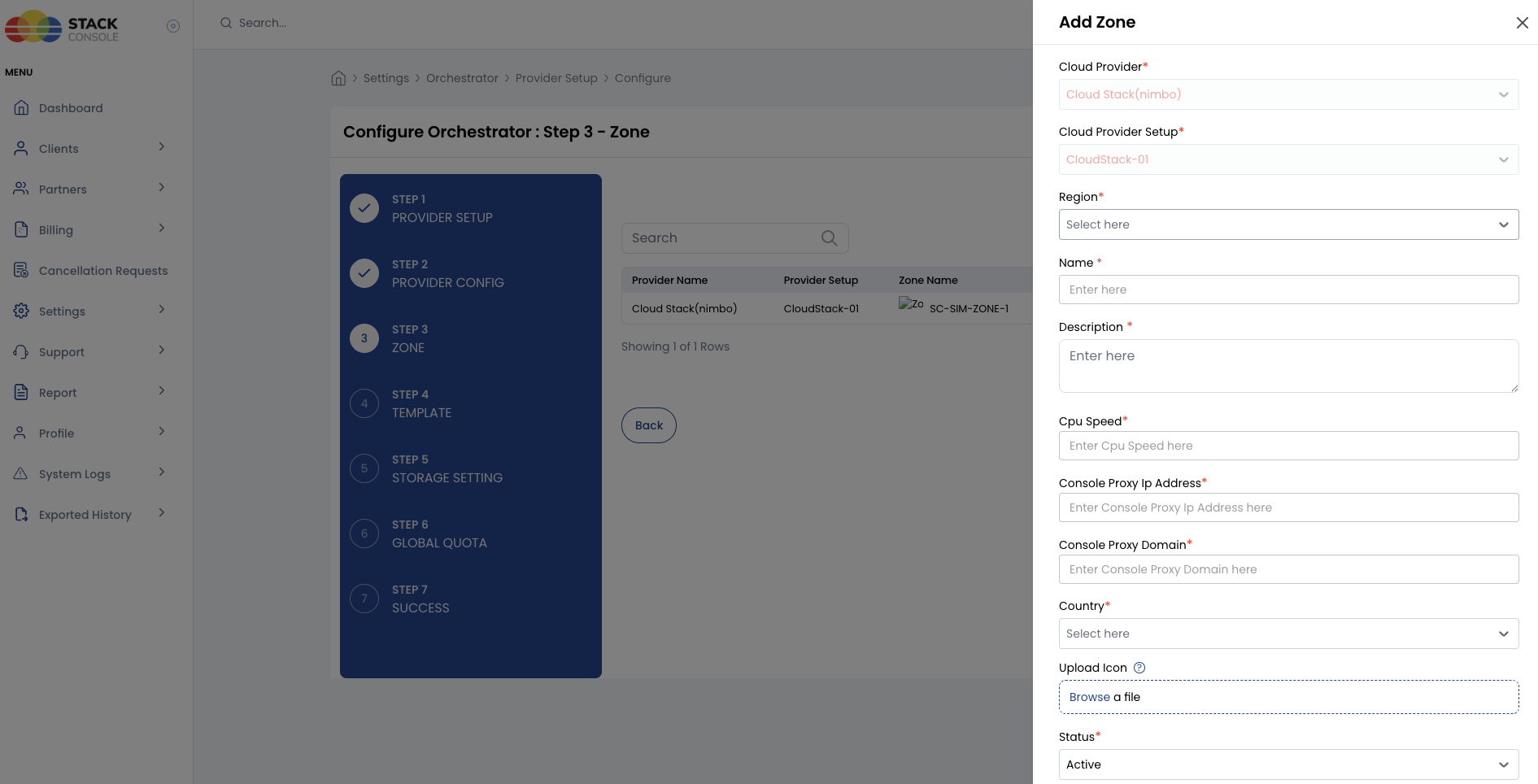The image size is (1538, 784).
Task: Open the Country dropdown
Action: coord(1288,634)
